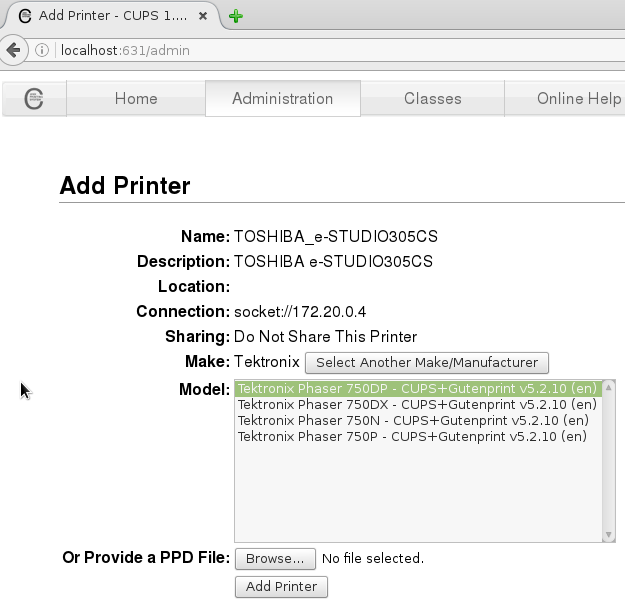Click scroll up arrow of model list
The width and height of the screenshot is (625, 611).
click(609, 387)
